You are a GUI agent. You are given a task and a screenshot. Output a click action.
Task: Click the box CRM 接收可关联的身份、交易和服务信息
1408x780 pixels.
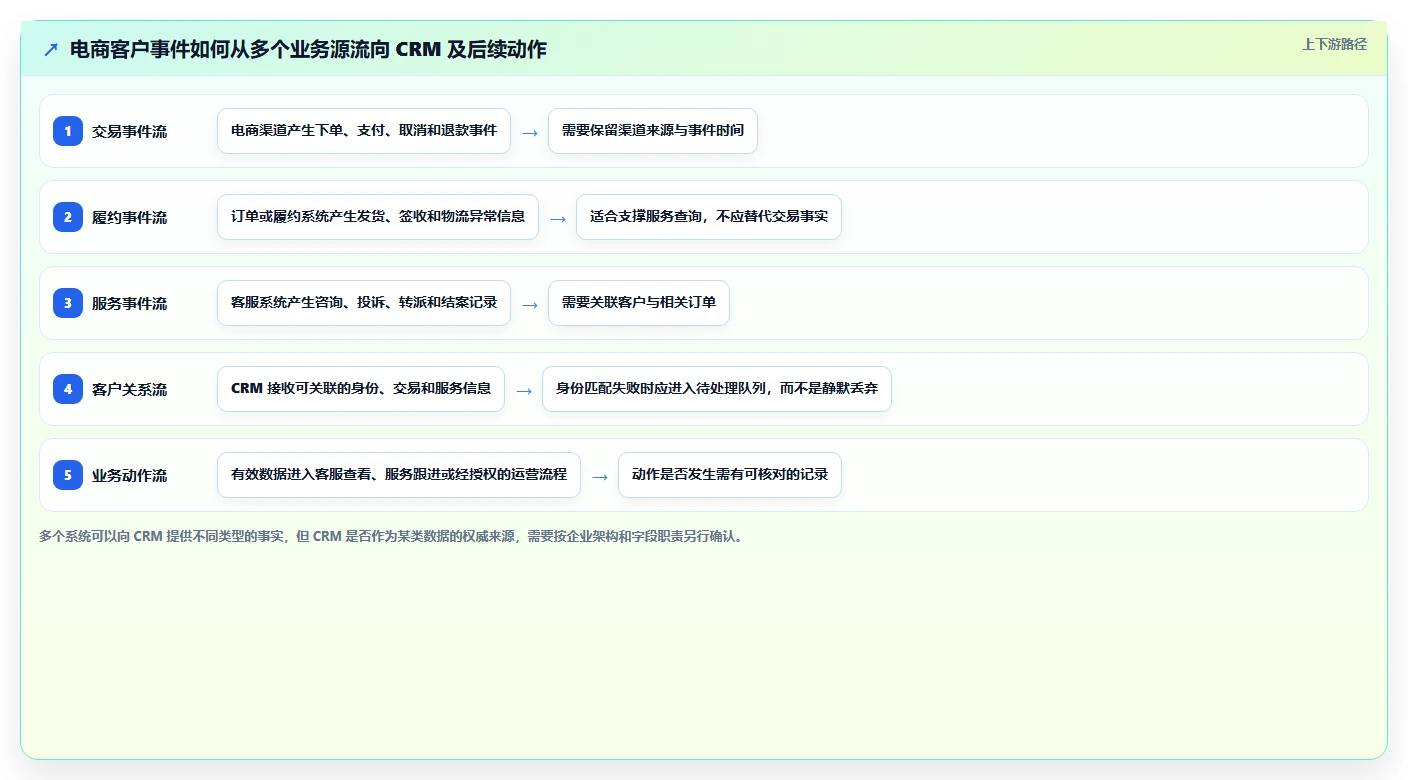tap(361, 389)
